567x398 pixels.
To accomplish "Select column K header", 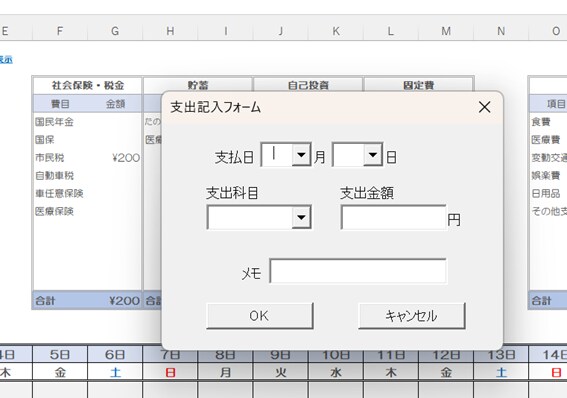I will tap(336, 31).
